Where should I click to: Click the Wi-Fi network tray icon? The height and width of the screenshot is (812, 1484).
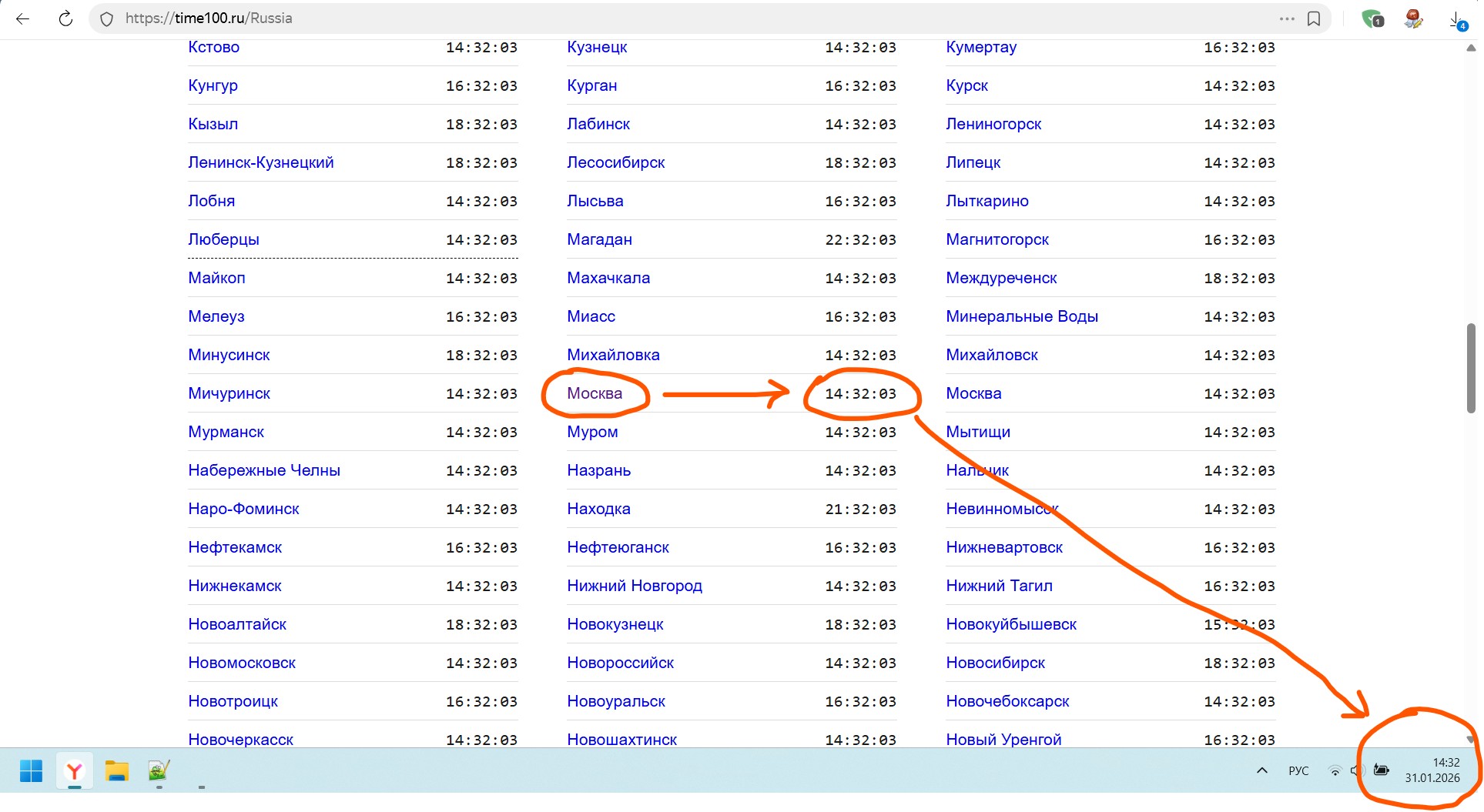[1335, 770]
